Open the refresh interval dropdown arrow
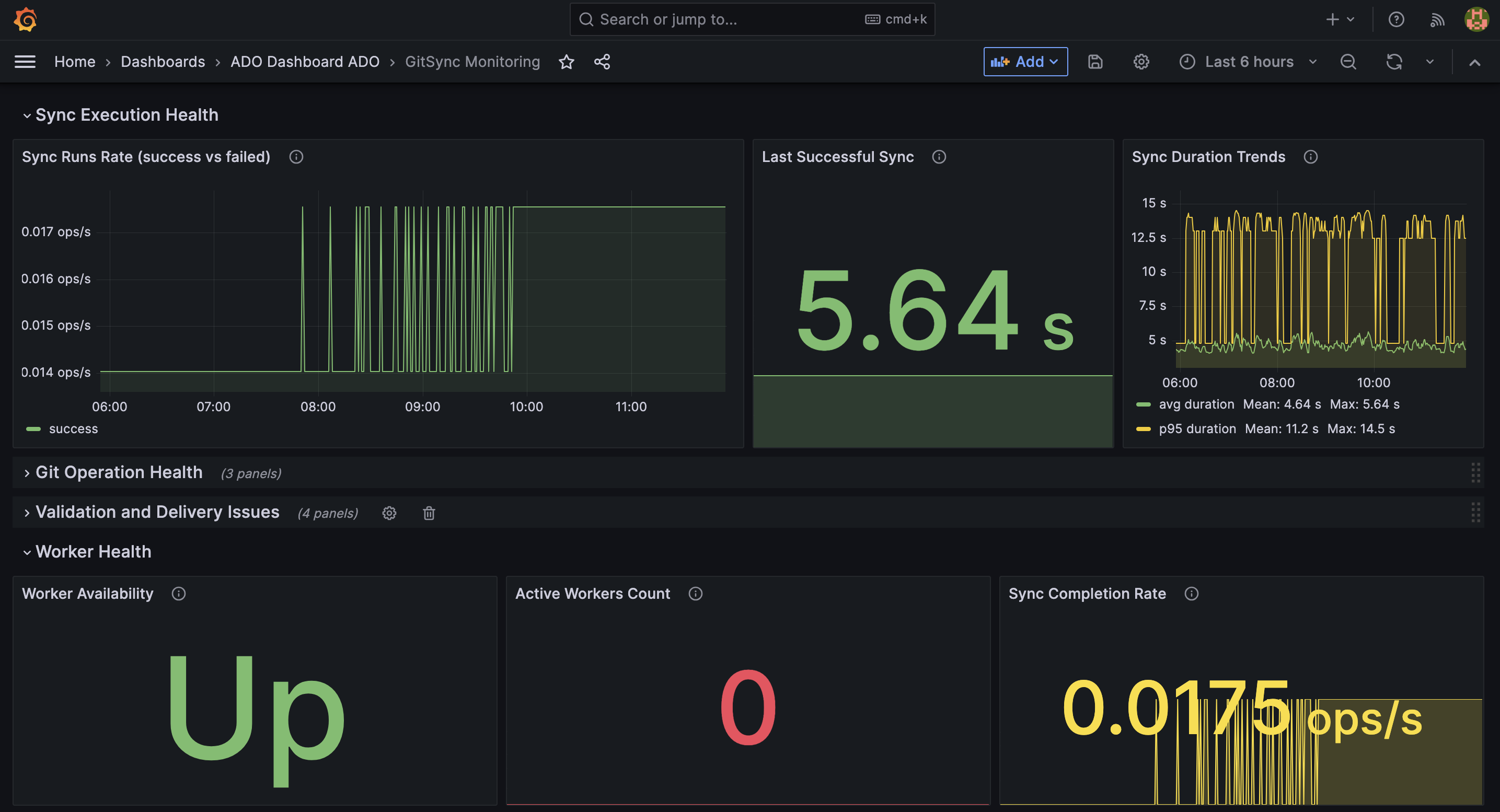The width and height of the screenshot is (1500, 812). (1429, 62)
